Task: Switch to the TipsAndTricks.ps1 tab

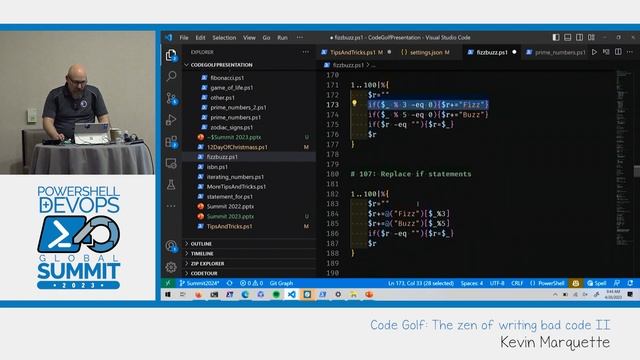Action: tap(356, 52)
